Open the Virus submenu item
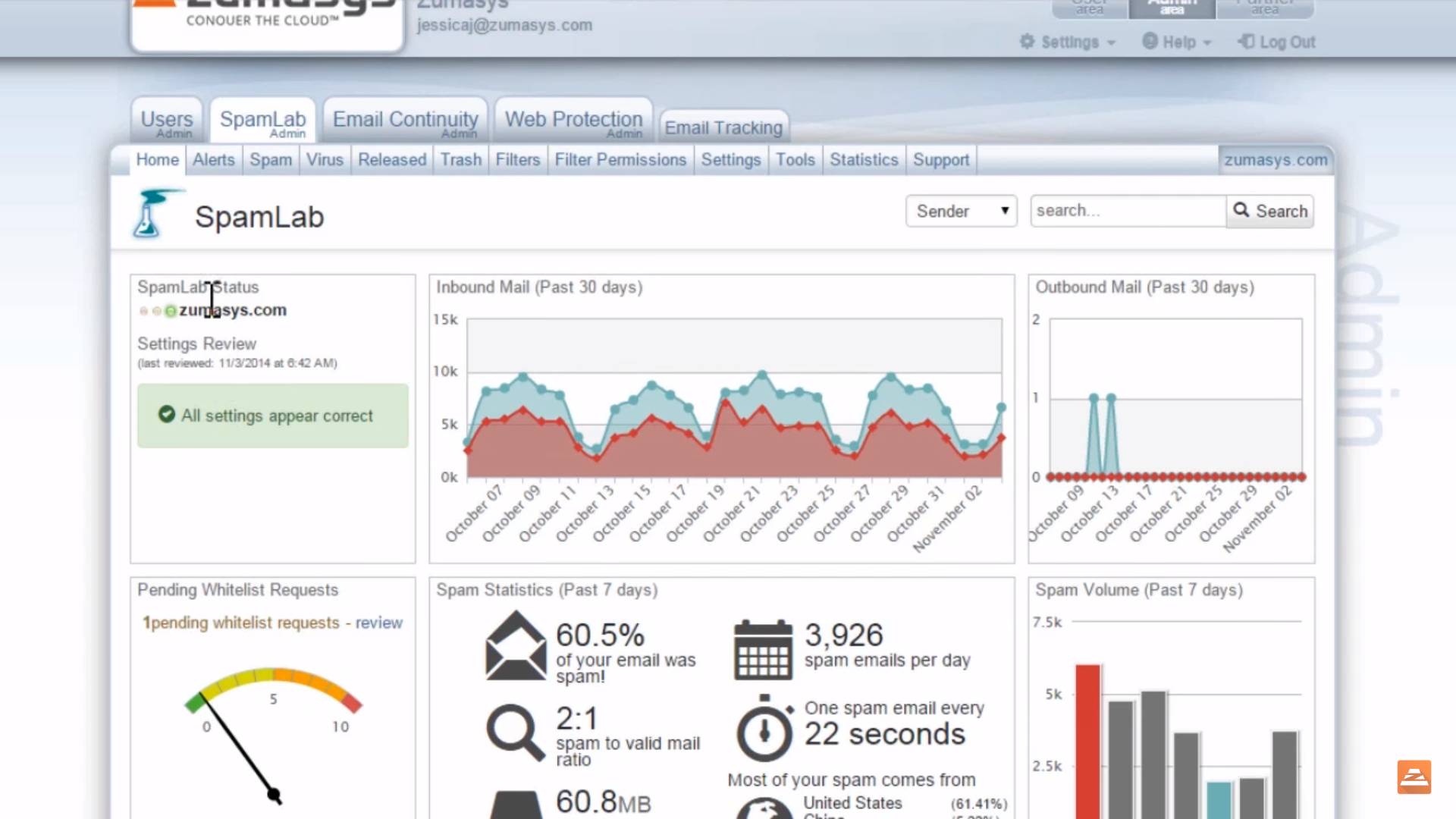 point(325,160)
